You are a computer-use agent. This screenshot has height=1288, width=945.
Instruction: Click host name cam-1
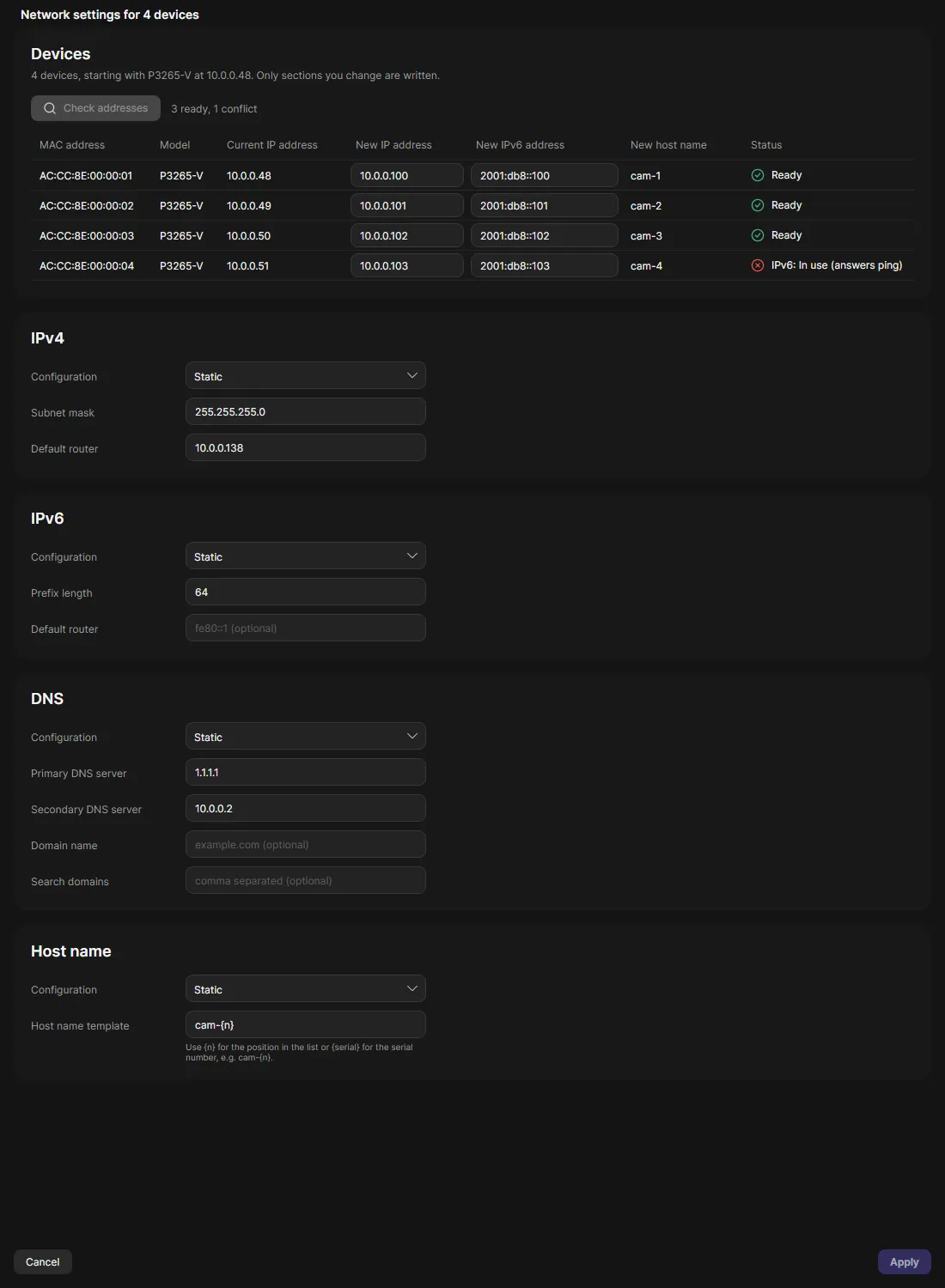click(646, 175)
